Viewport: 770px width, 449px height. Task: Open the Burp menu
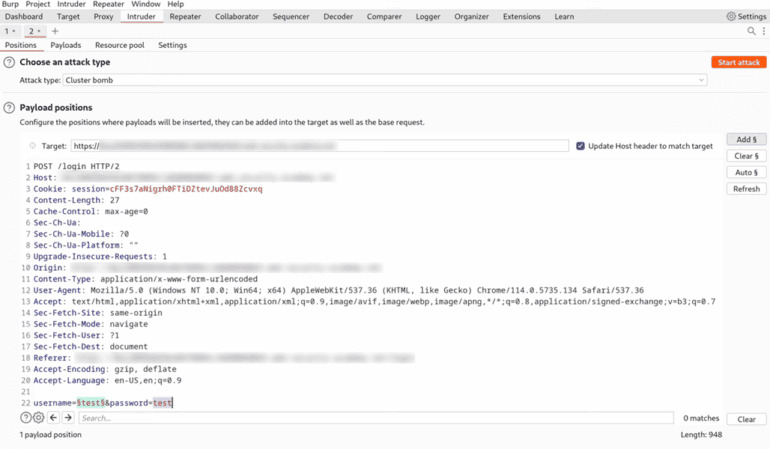coord(10,4)
